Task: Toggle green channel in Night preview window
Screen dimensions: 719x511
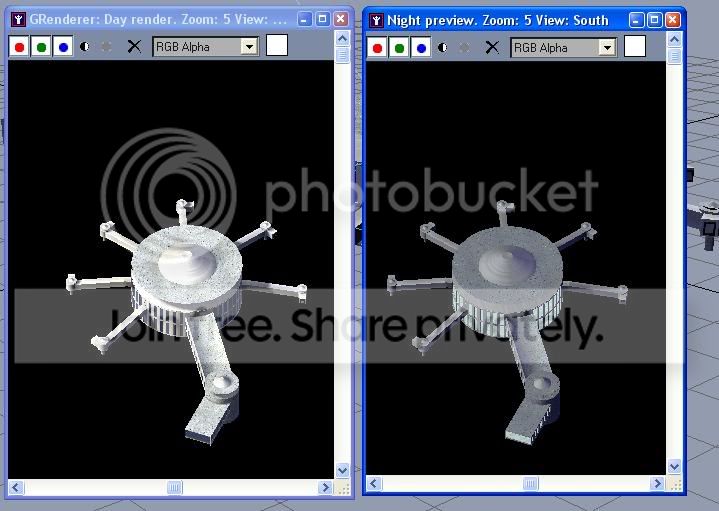Action: [x=399, y=48]
